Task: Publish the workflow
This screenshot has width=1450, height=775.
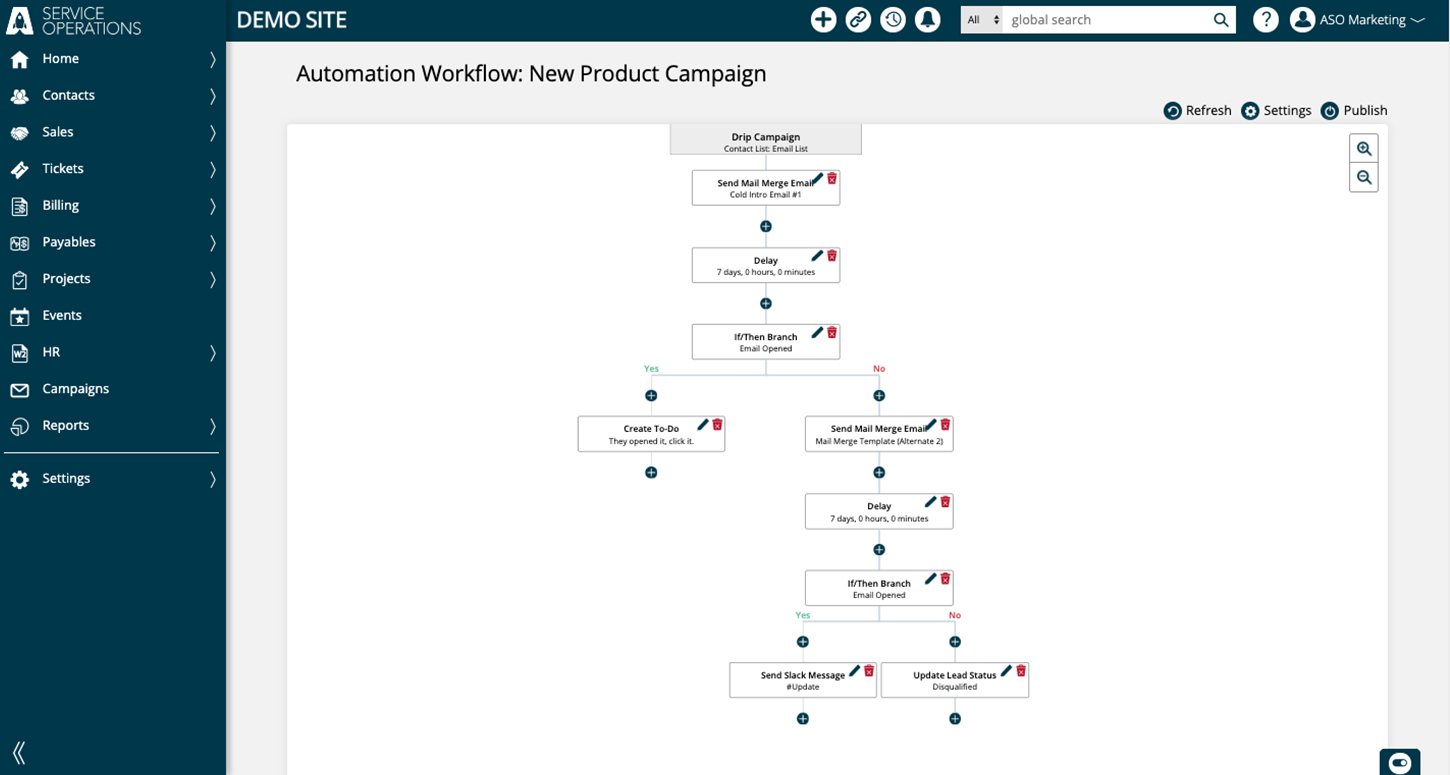Action: (1354, 110)
